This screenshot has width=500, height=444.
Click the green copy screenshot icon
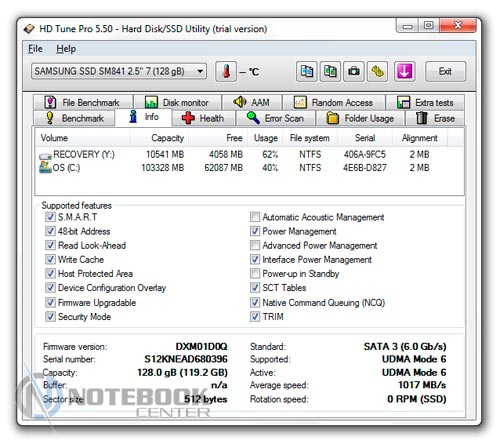tap(330, 71)
